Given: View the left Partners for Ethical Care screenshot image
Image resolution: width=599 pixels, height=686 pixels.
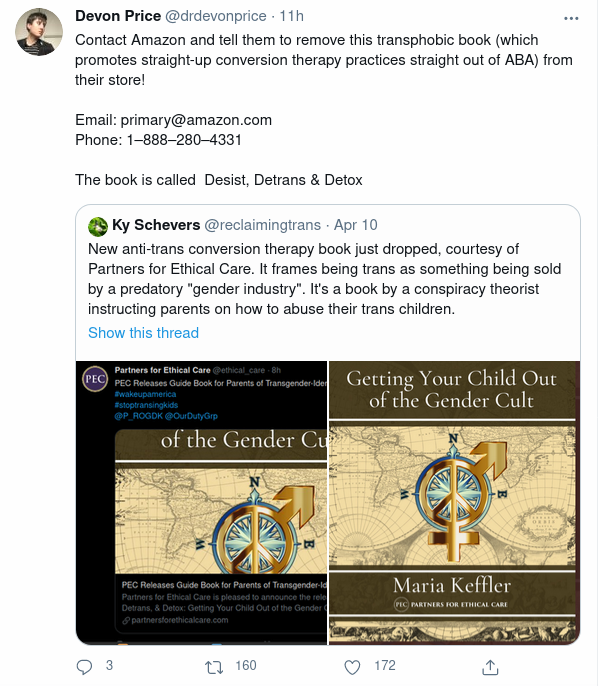Looking at the screenshot, I should click(201, 503).
